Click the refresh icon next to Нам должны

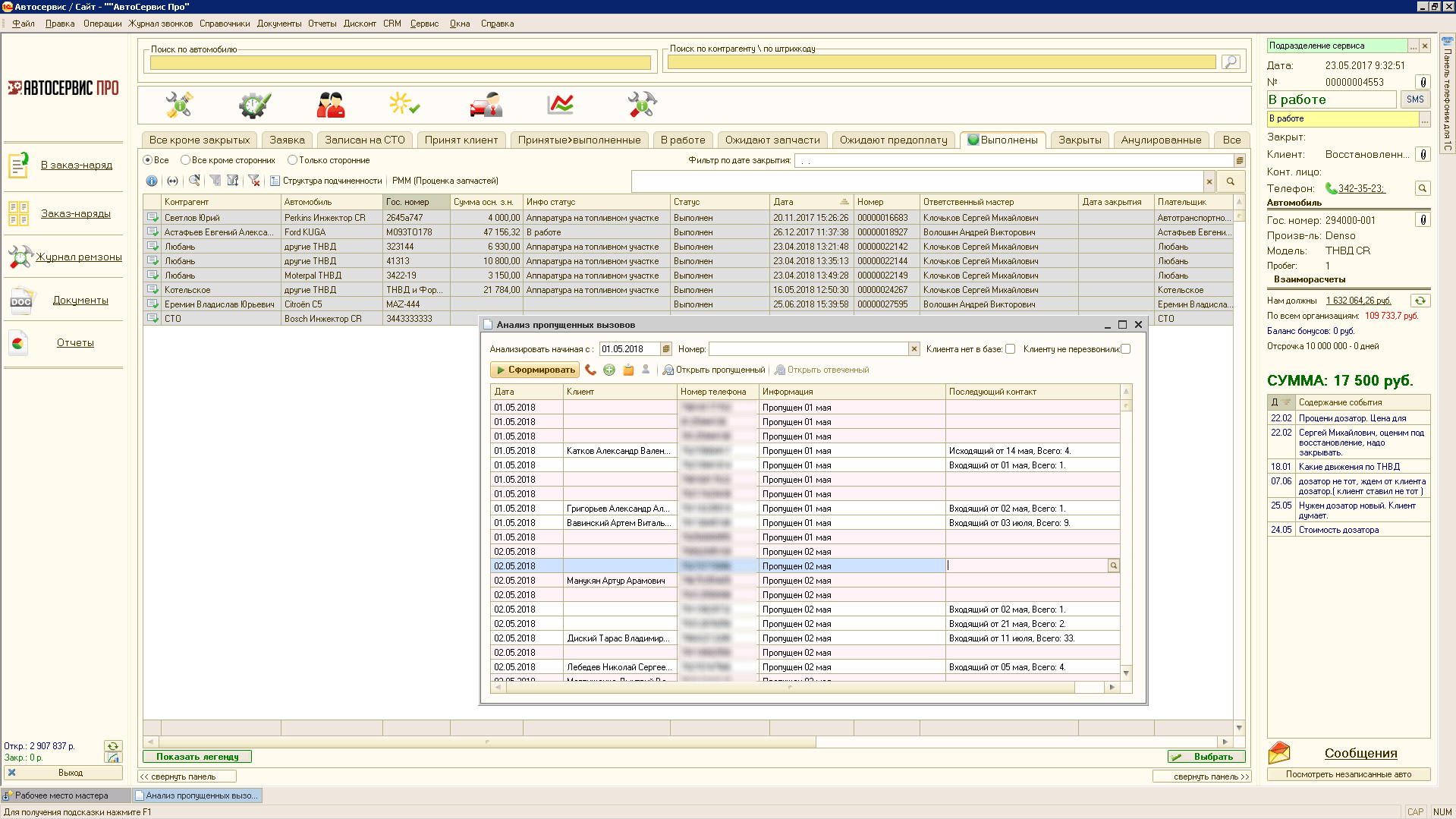(1420, 301)
